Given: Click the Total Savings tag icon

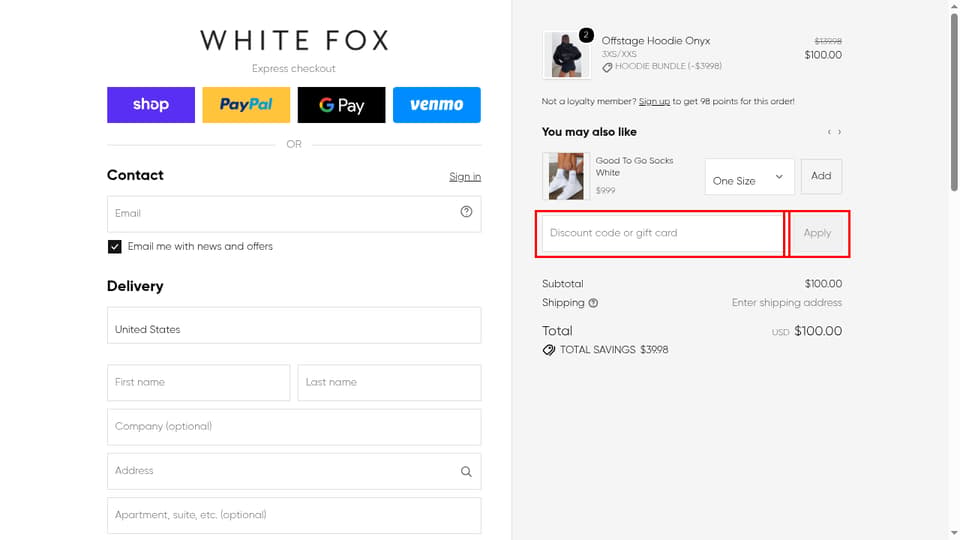Looking at the screenshot, I should click(x=549, y=350).
